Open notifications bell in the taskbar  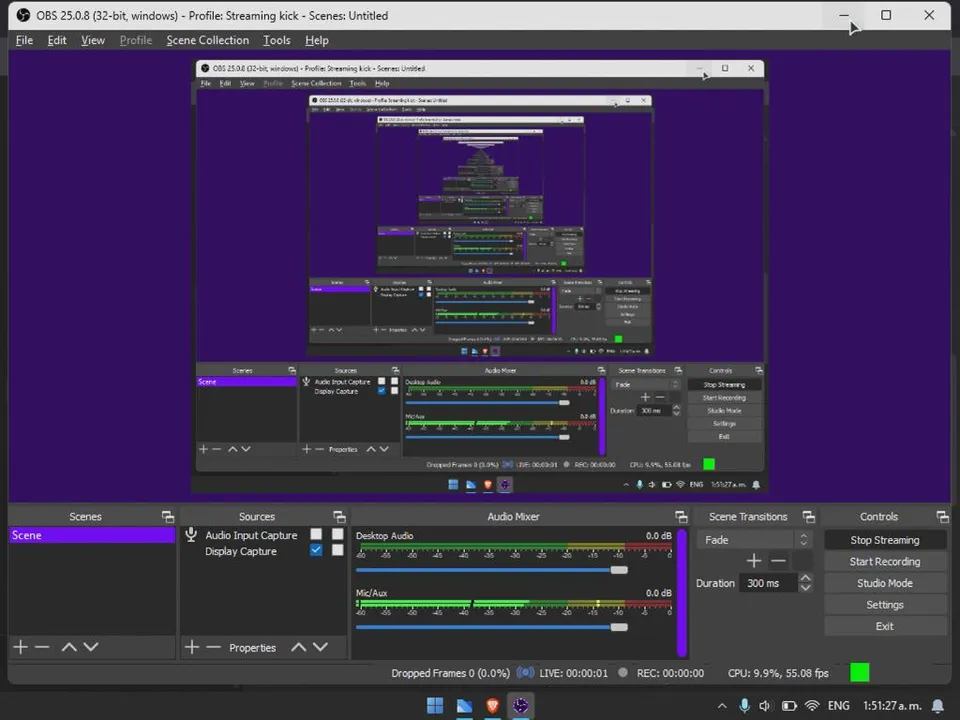pos(937,707)
